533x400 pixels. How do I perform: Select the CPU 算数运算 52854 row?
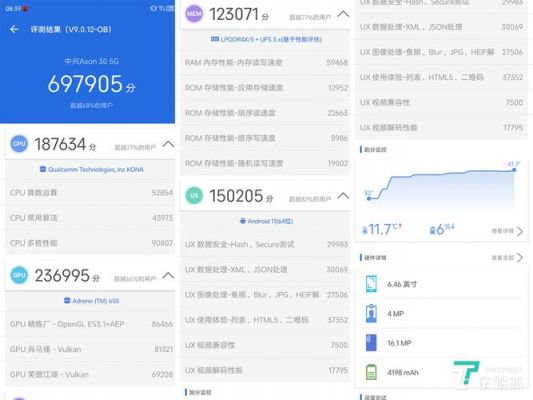pos(90,193)
